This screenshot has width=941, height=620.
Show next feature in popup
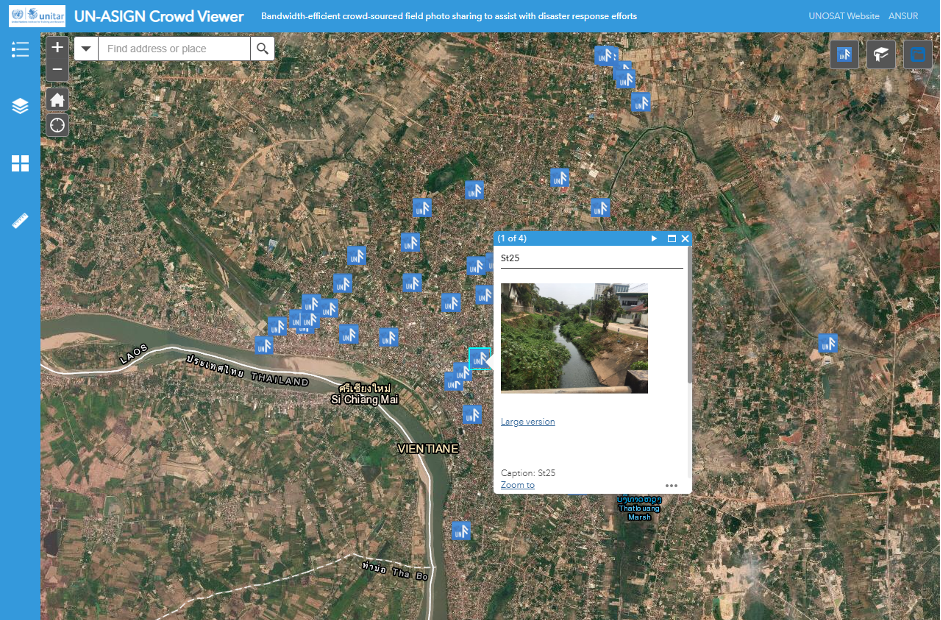tap(655, 239)
